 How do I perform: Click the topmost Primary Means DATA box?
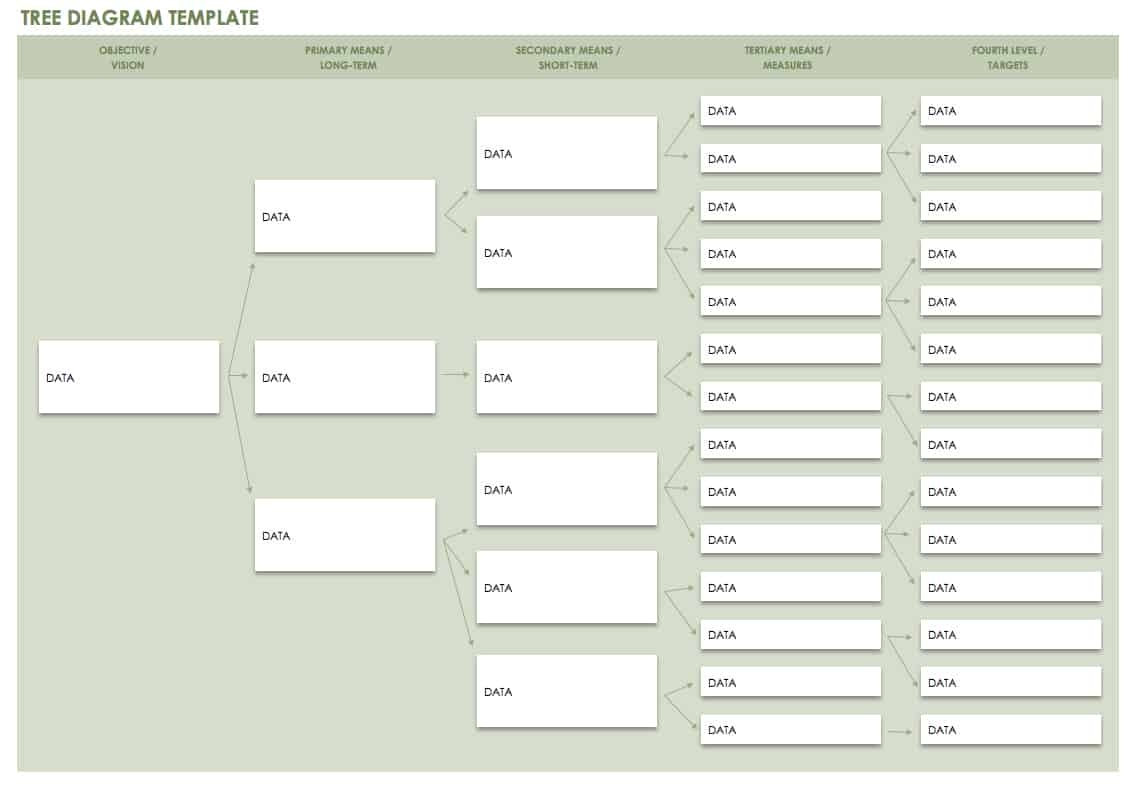point(345,216)
